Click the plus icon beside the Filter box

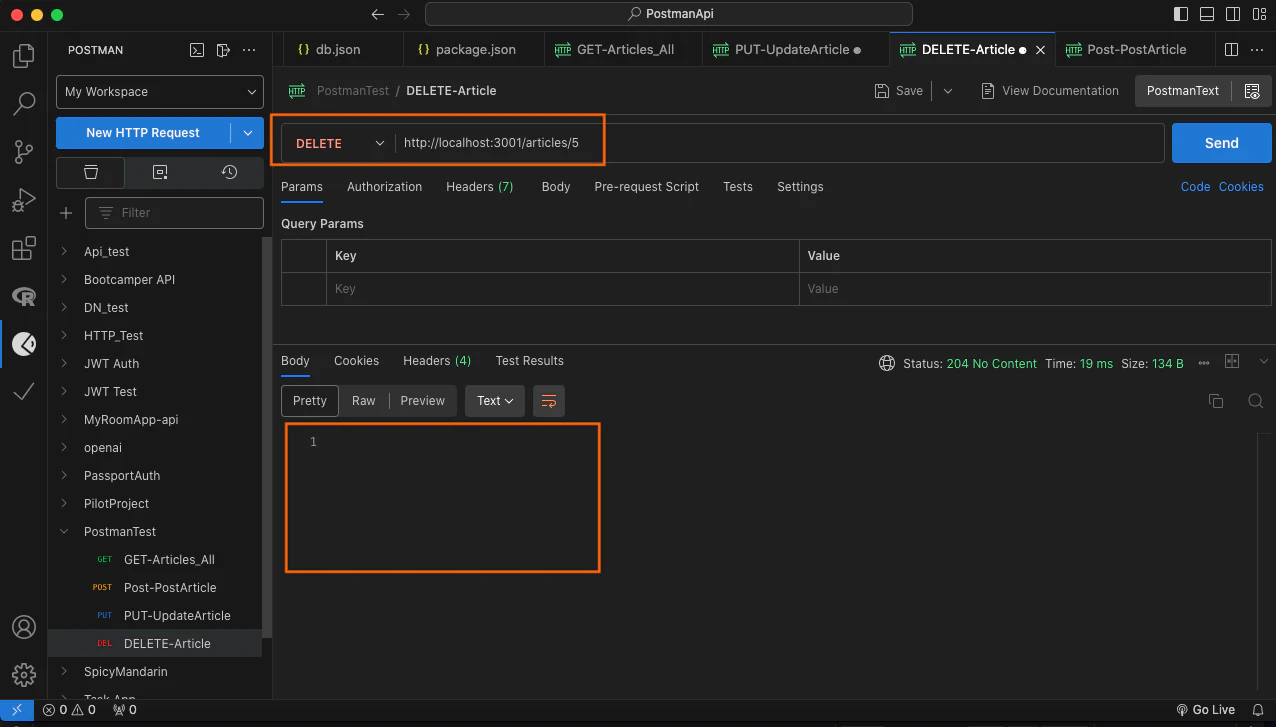66,213
